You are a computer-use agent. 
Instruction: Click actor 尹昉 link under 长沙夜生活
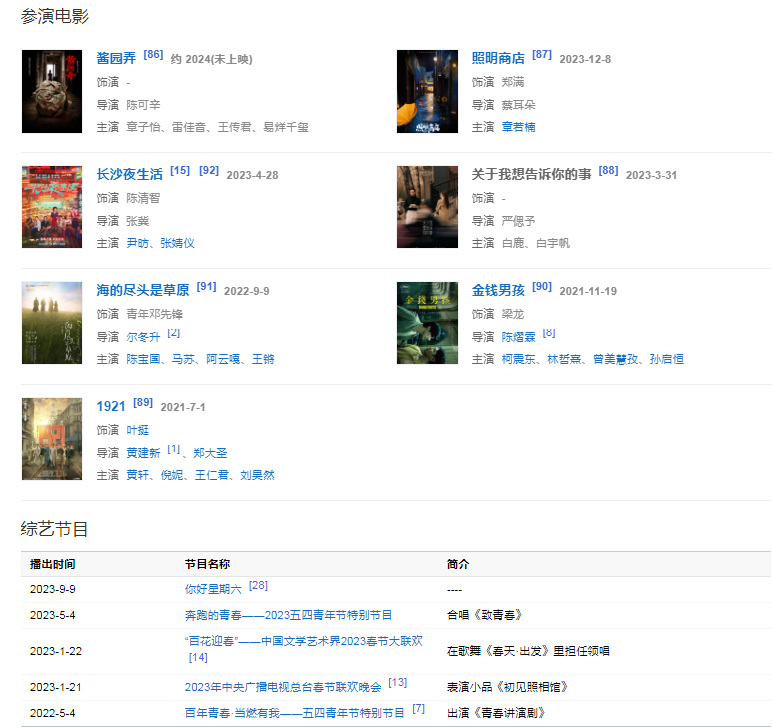click(x=137, y=243)
